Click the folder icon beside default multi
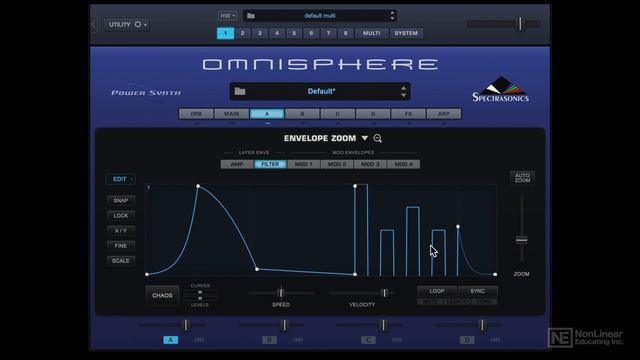 (251, 16)
